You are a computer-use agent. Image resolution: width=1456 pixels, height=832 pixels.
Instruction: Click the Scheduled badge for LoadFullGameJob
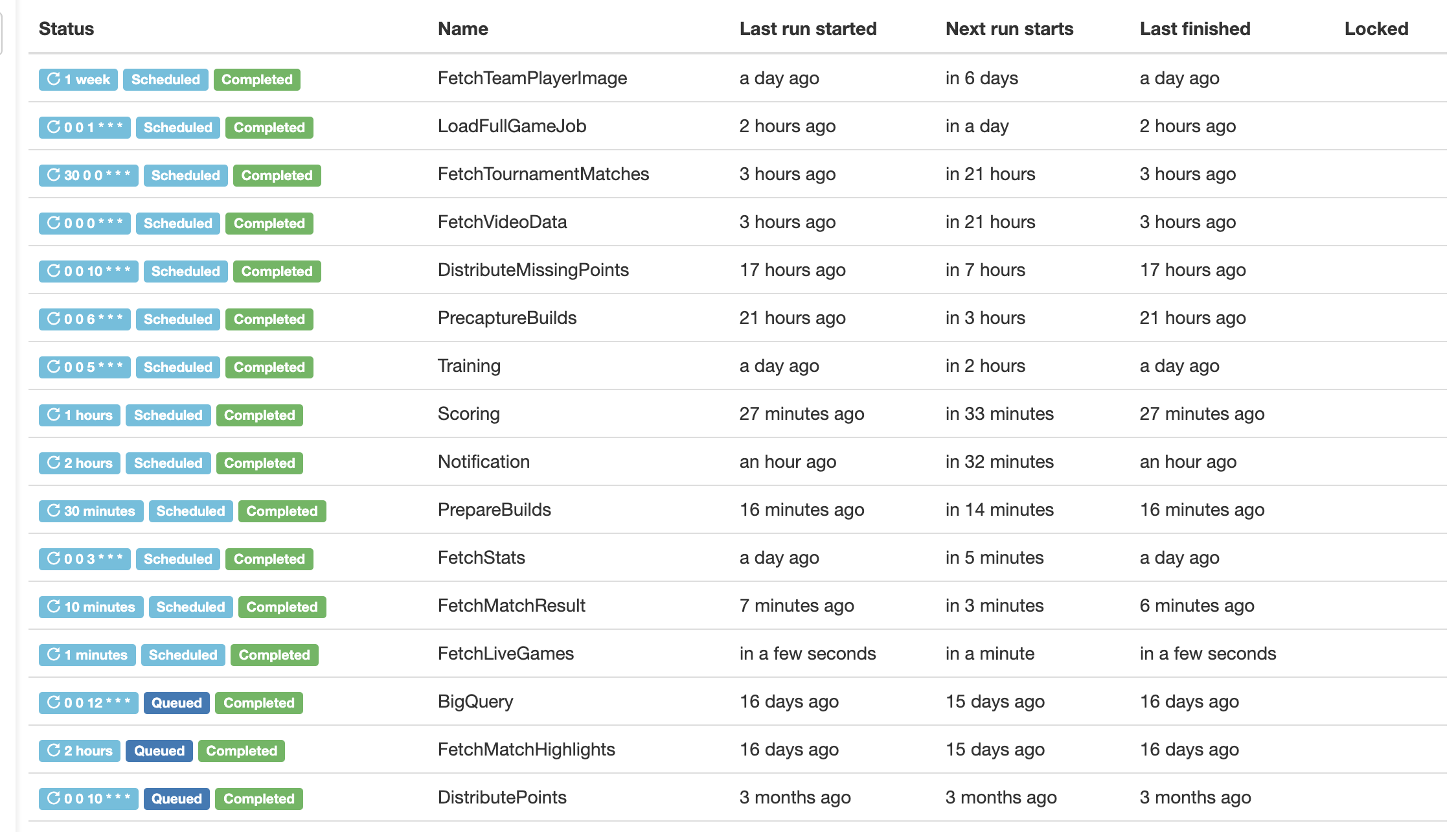tap(178, 127)
